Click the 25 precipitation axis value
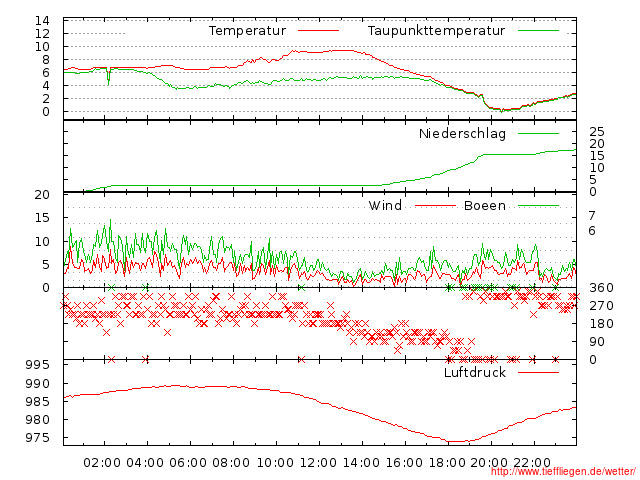 point(597,131)
